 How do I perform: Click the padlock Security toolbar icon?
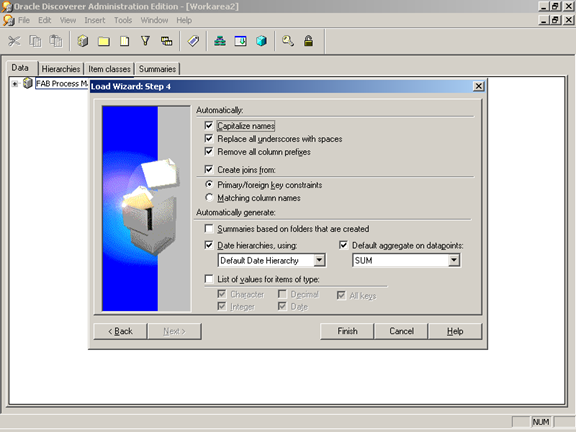308,41
